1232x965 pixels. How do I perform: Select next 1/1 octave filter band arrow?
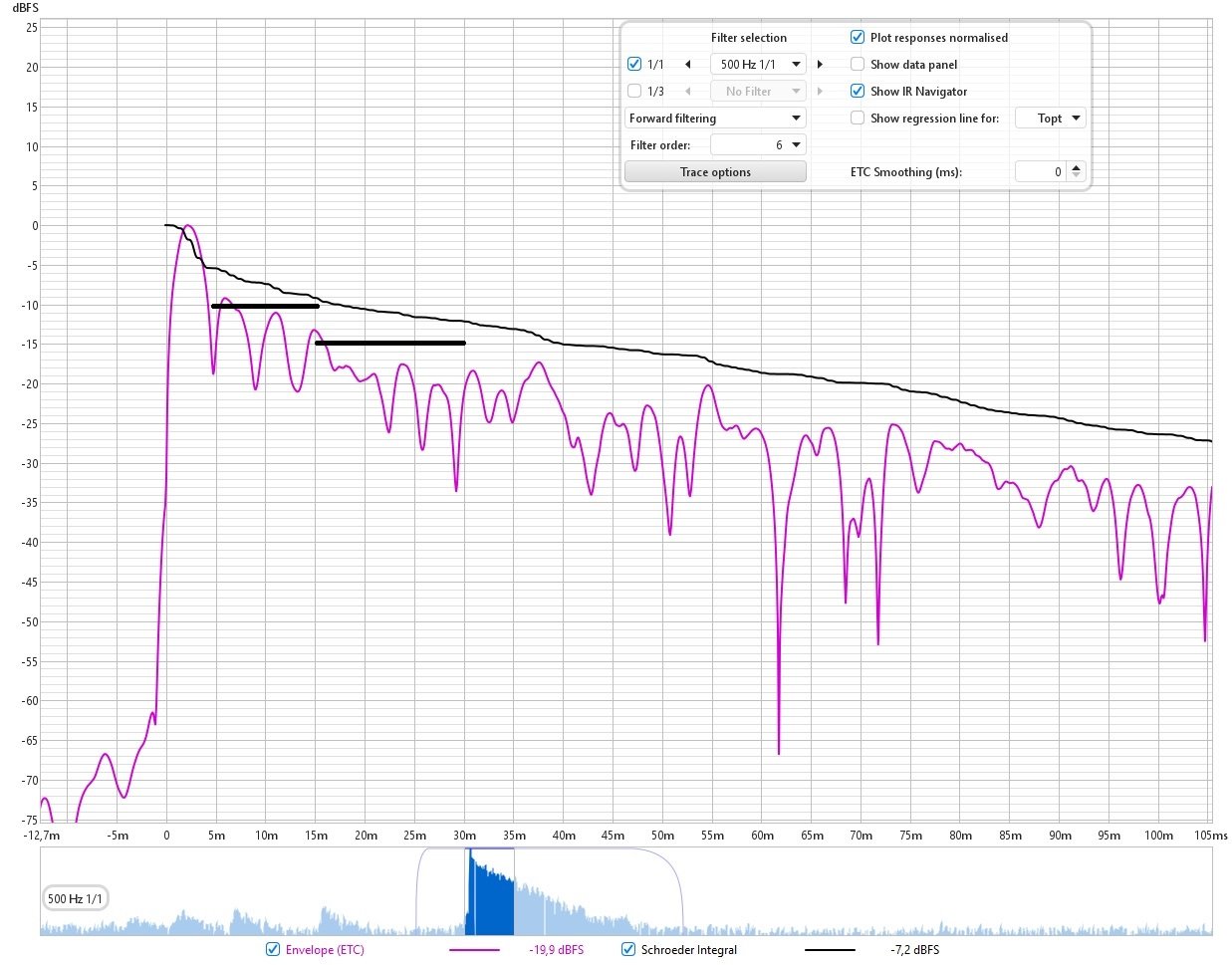820,65
